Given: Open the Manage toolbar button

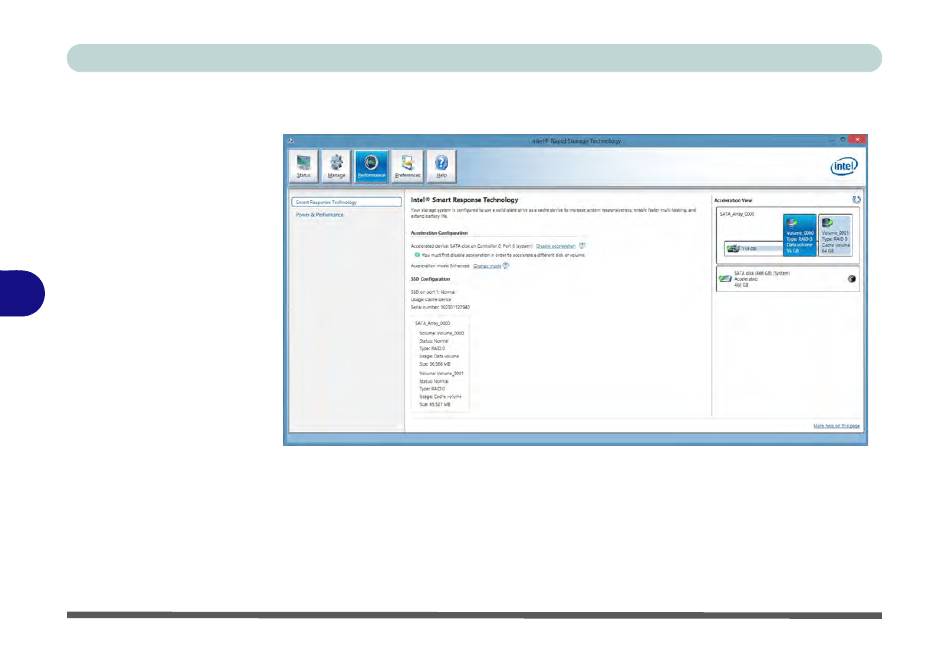Looking at the screenshot, I should pyautogui.click(x=336, y=166).
